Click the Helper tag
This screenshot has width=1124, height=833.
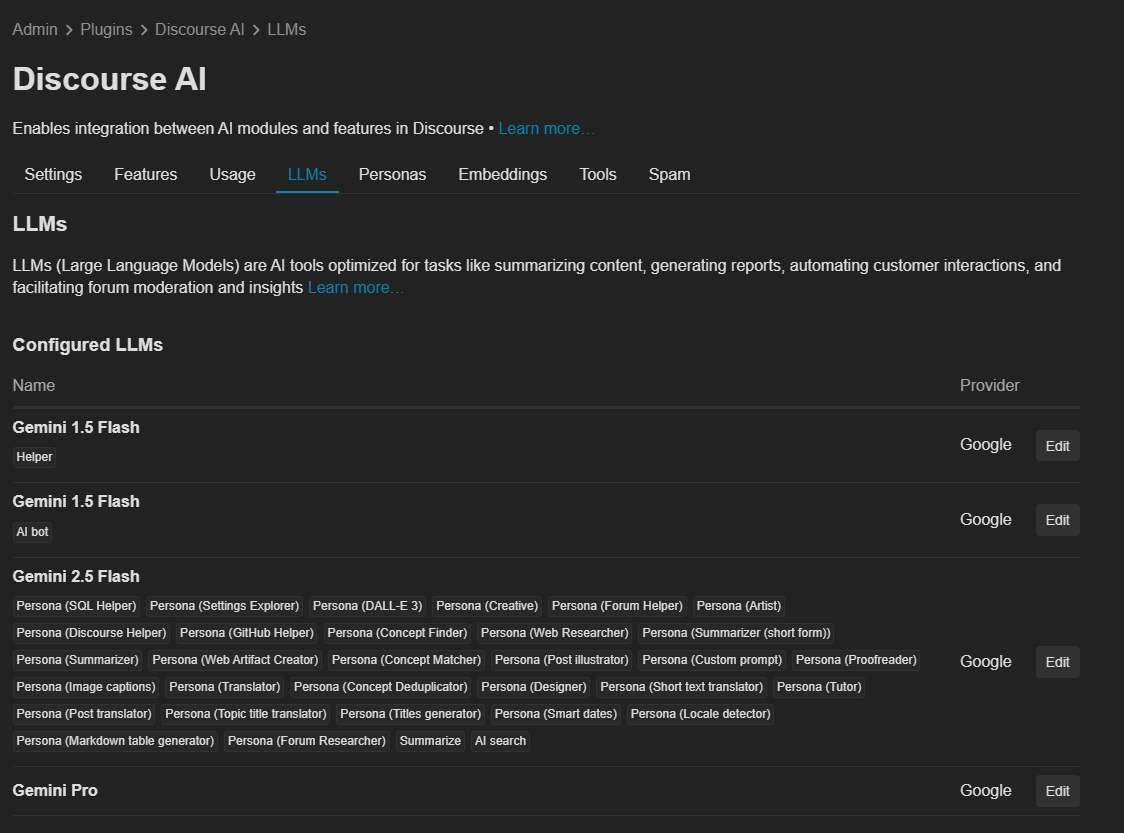34,457
